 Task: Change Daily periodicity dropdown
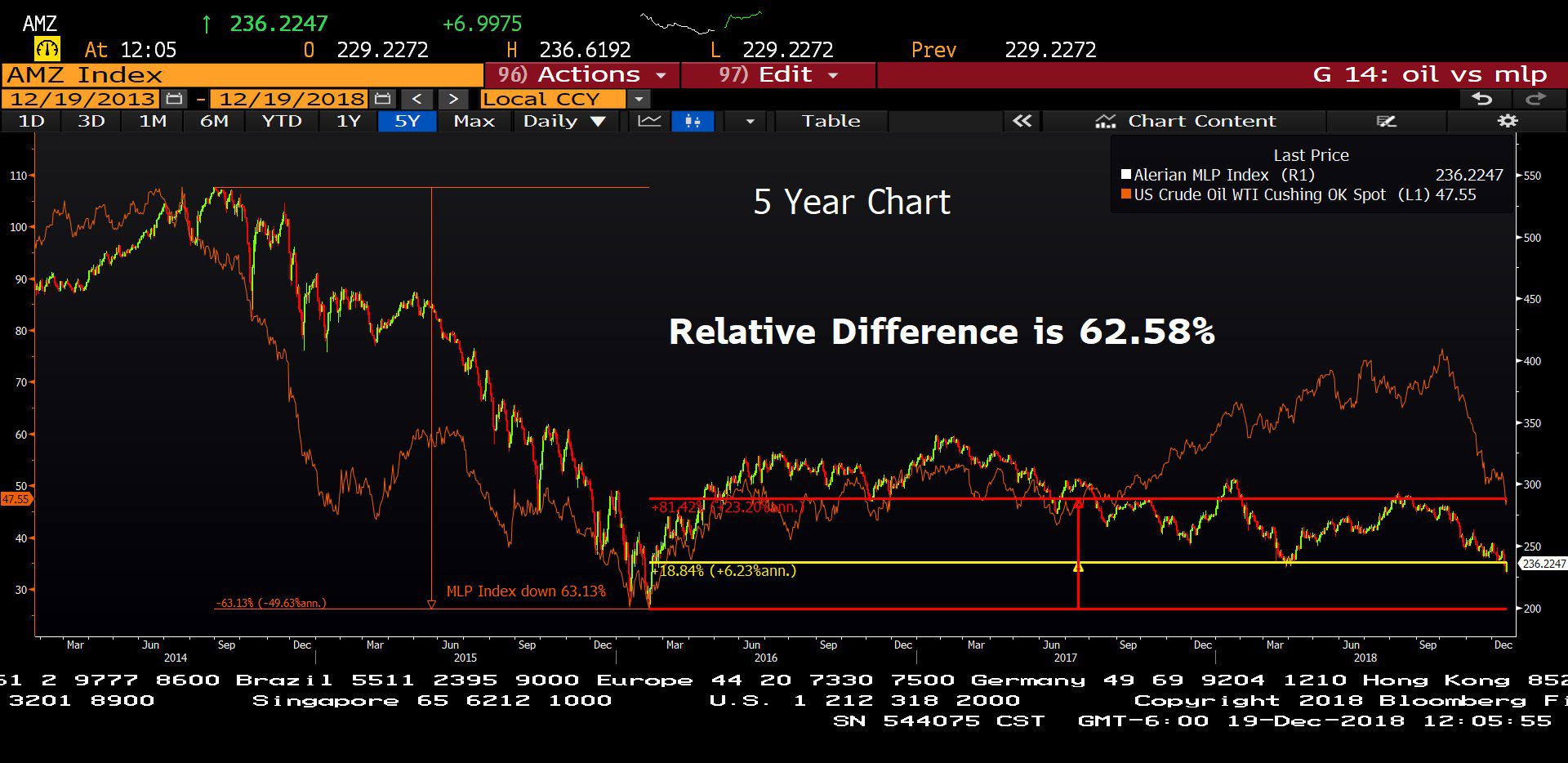[564, 121]
